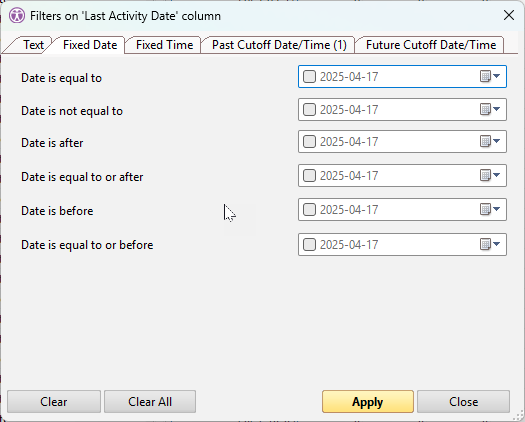Click the calendar icon in 'Date is after' row

coord(485,141)
